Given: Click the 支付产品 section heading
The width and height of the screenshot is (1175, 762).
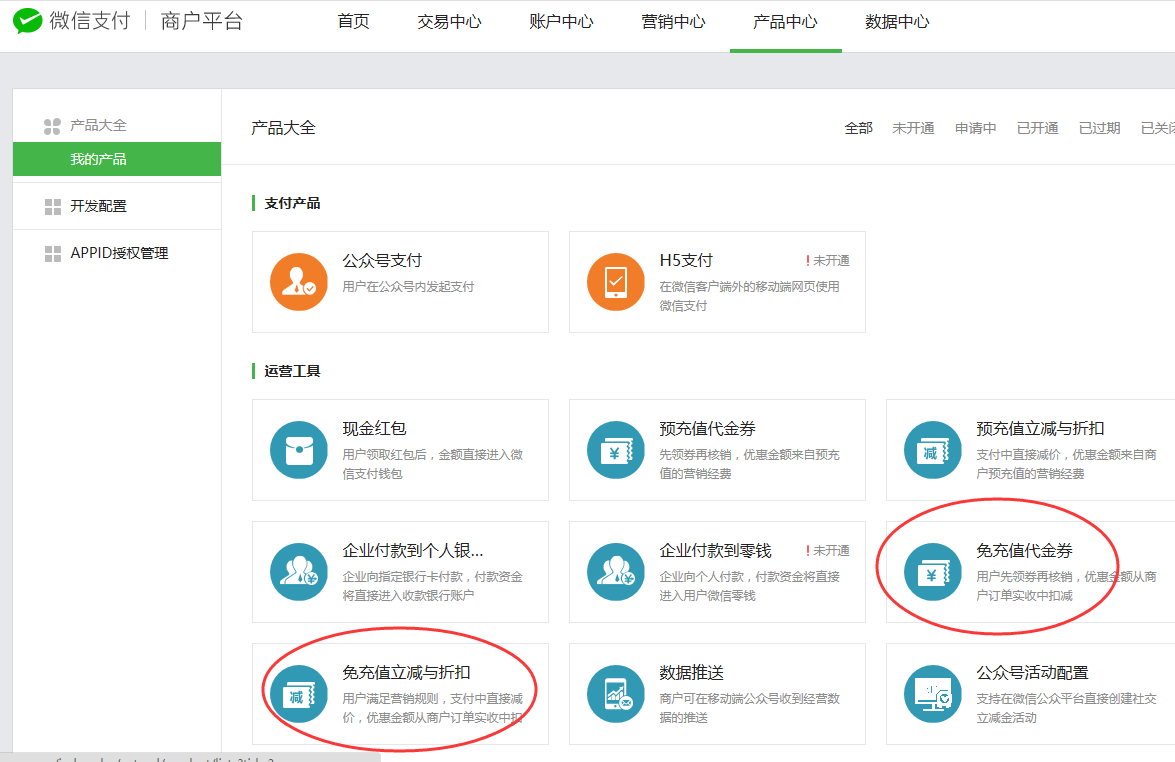Looking at the screenshot, I should pyautogui.click(x=292, y=203).
